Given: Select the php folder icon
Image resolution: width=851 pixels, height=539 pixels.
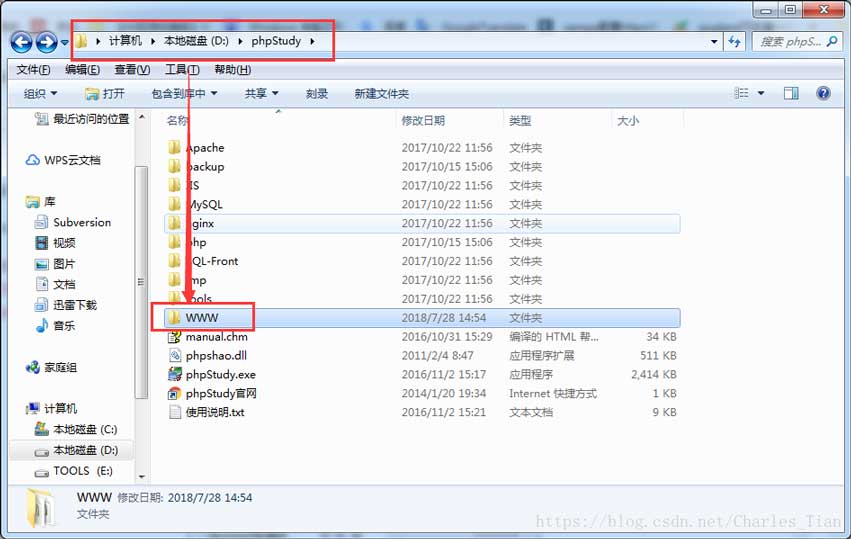Looking at the screenshot, I should coord(174,242).
